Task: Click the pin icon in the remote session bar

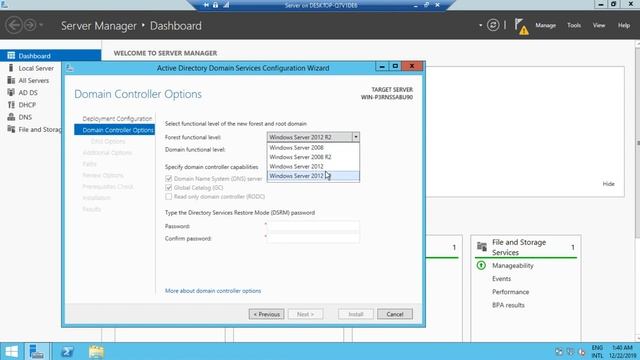Action: pyautogui.click(x=206, y=5)
